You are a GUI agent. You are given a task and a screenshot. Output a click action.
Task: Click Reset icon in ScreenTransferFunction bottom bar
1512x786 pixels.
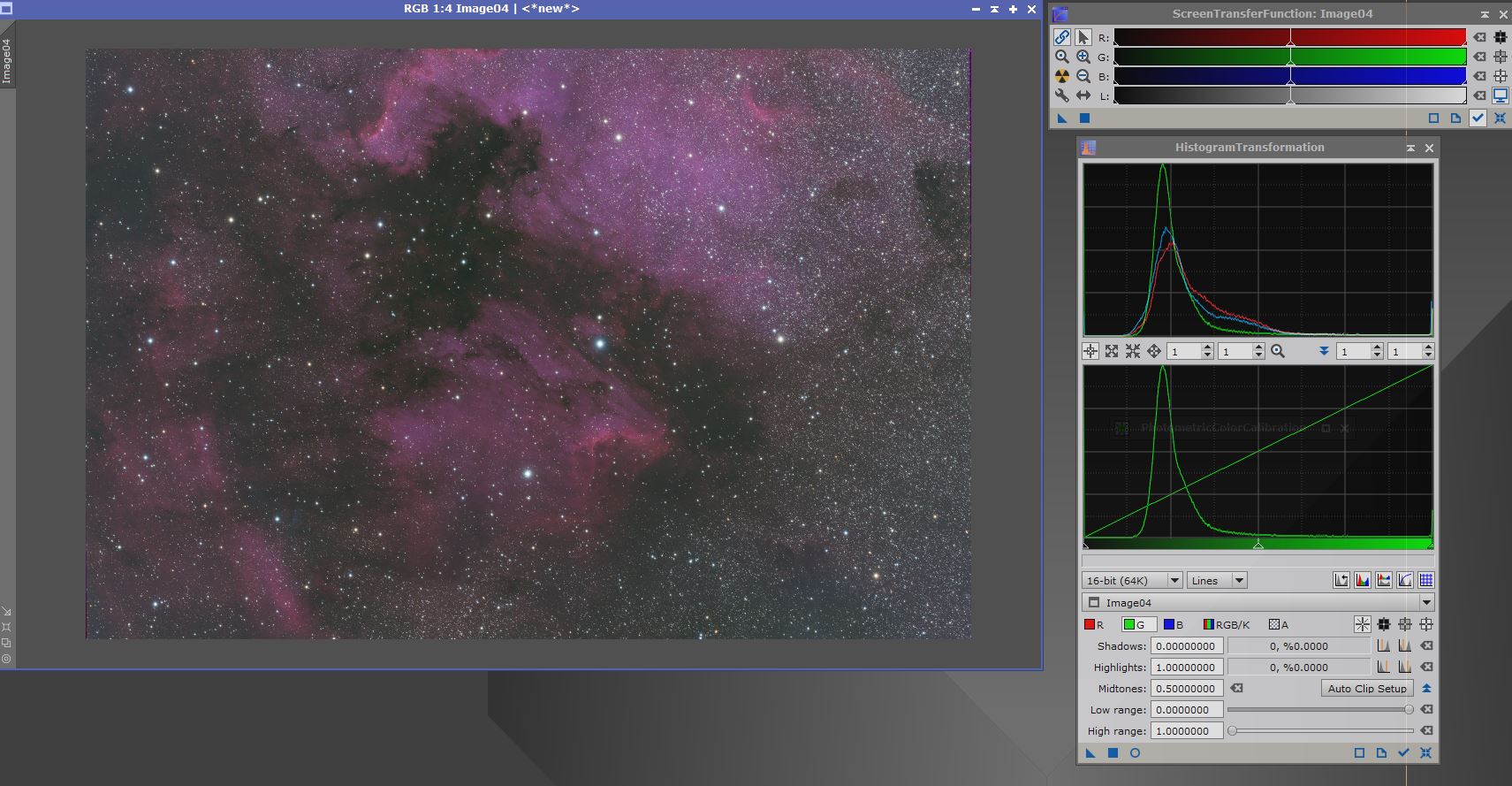tap(1500, 118)
